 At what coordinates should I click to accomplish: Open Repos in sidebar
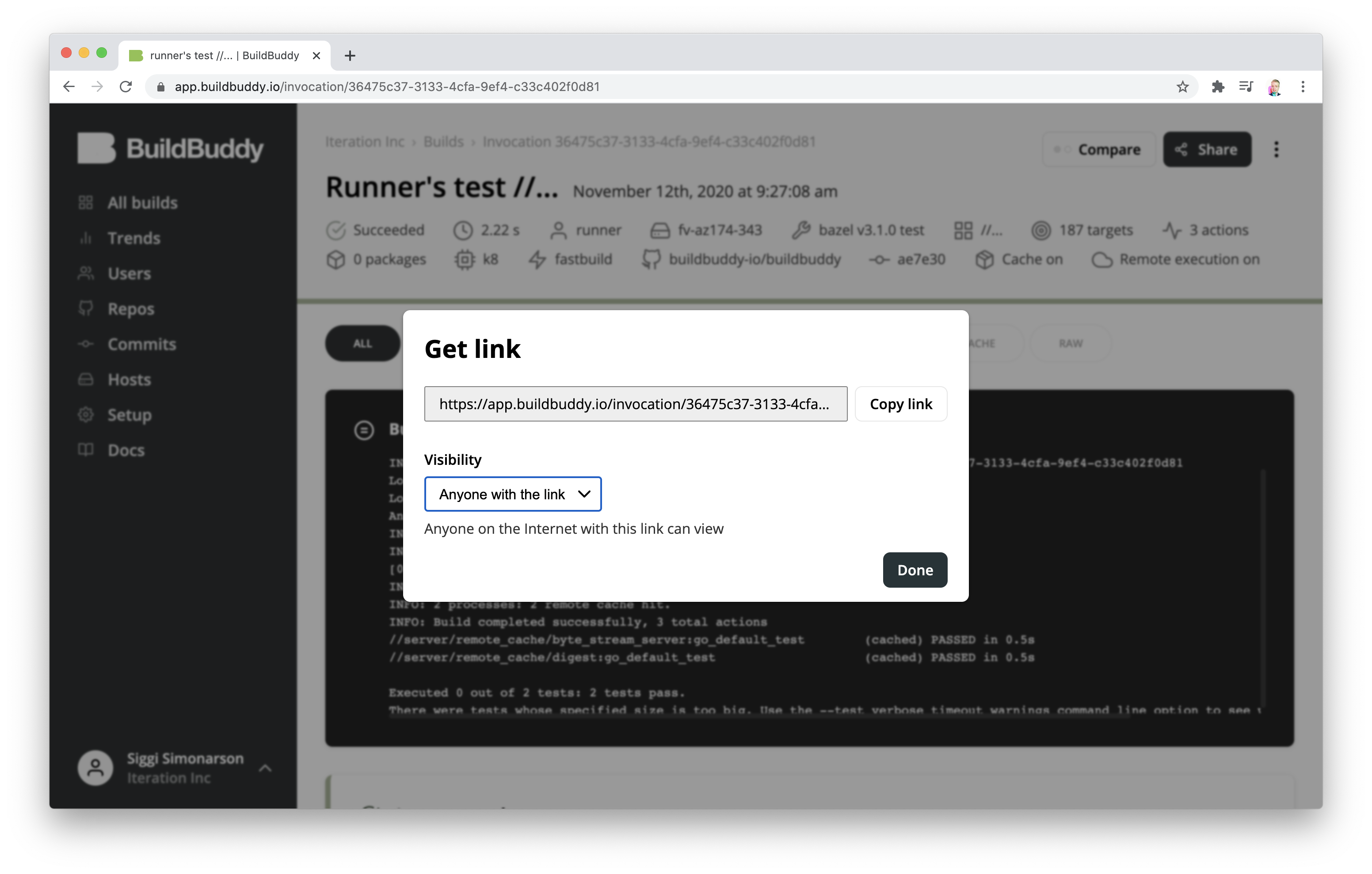[x=116, y=309]
